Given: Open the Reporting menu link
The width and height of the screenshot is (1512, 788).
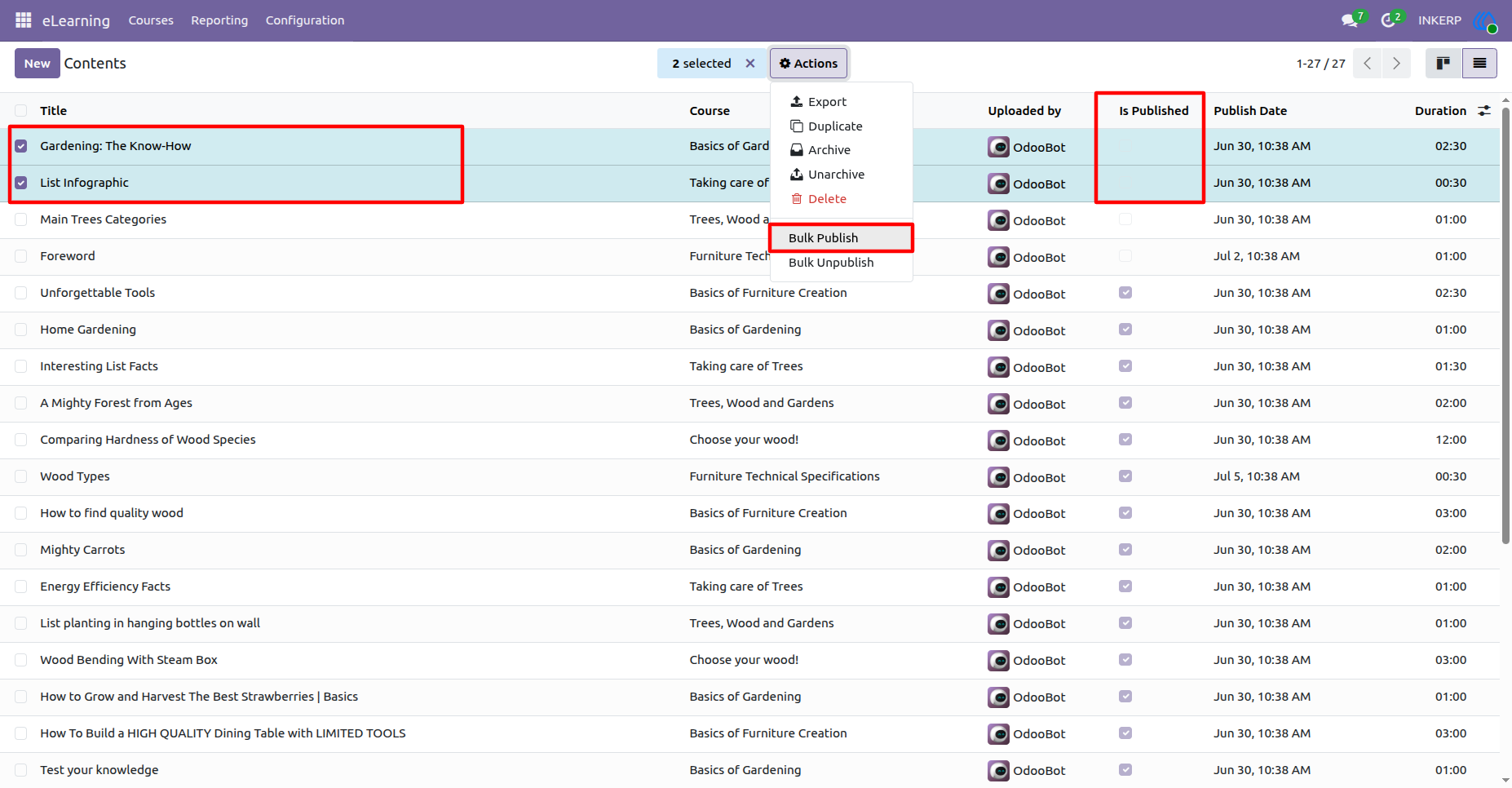Looking at the screenshot, I should click(219, 20).
